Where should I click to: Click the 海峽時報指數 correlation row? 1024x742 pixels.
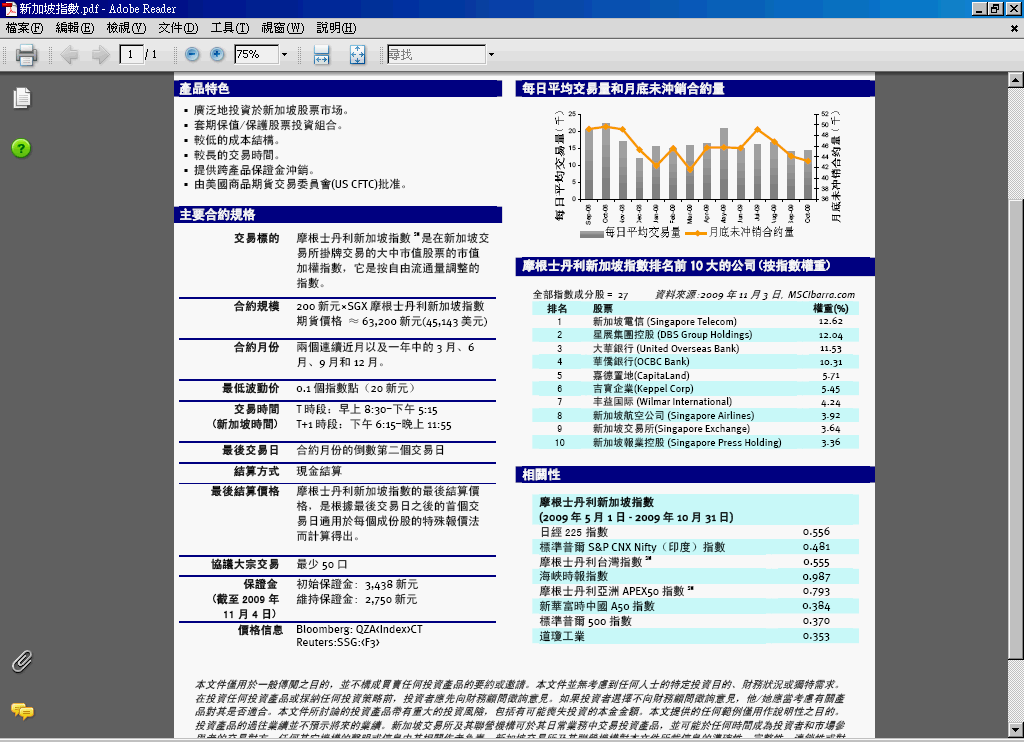click(696, 577)
